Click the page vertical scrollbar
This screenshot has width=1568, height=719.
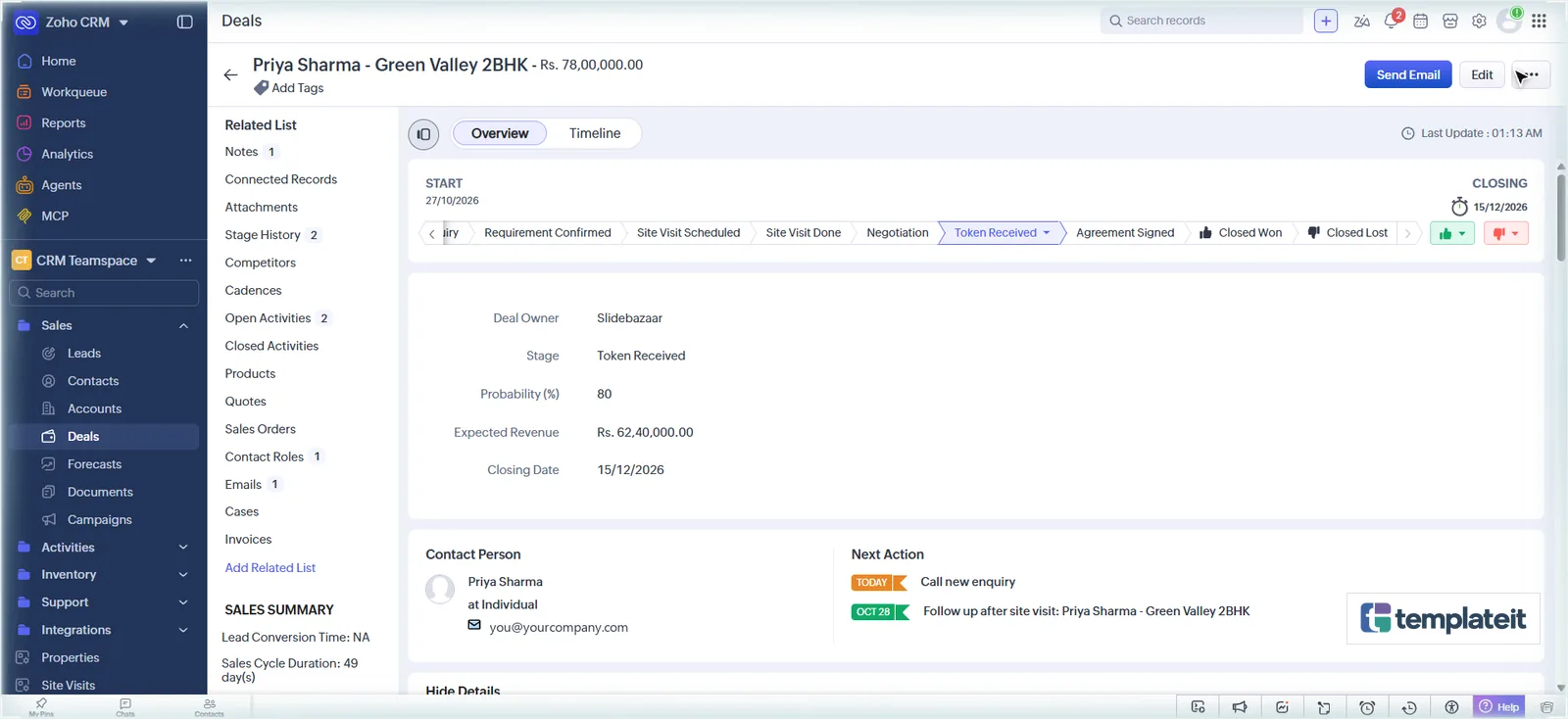(1561, 216)
